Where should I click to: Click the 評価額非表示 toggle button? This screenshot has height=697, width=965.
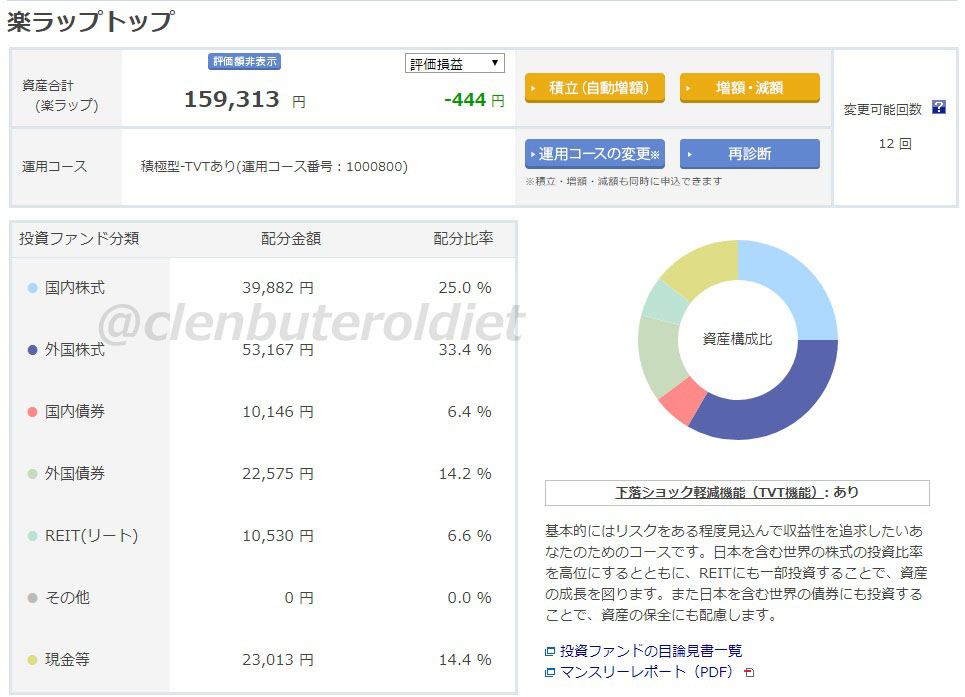tap(244, 62)
